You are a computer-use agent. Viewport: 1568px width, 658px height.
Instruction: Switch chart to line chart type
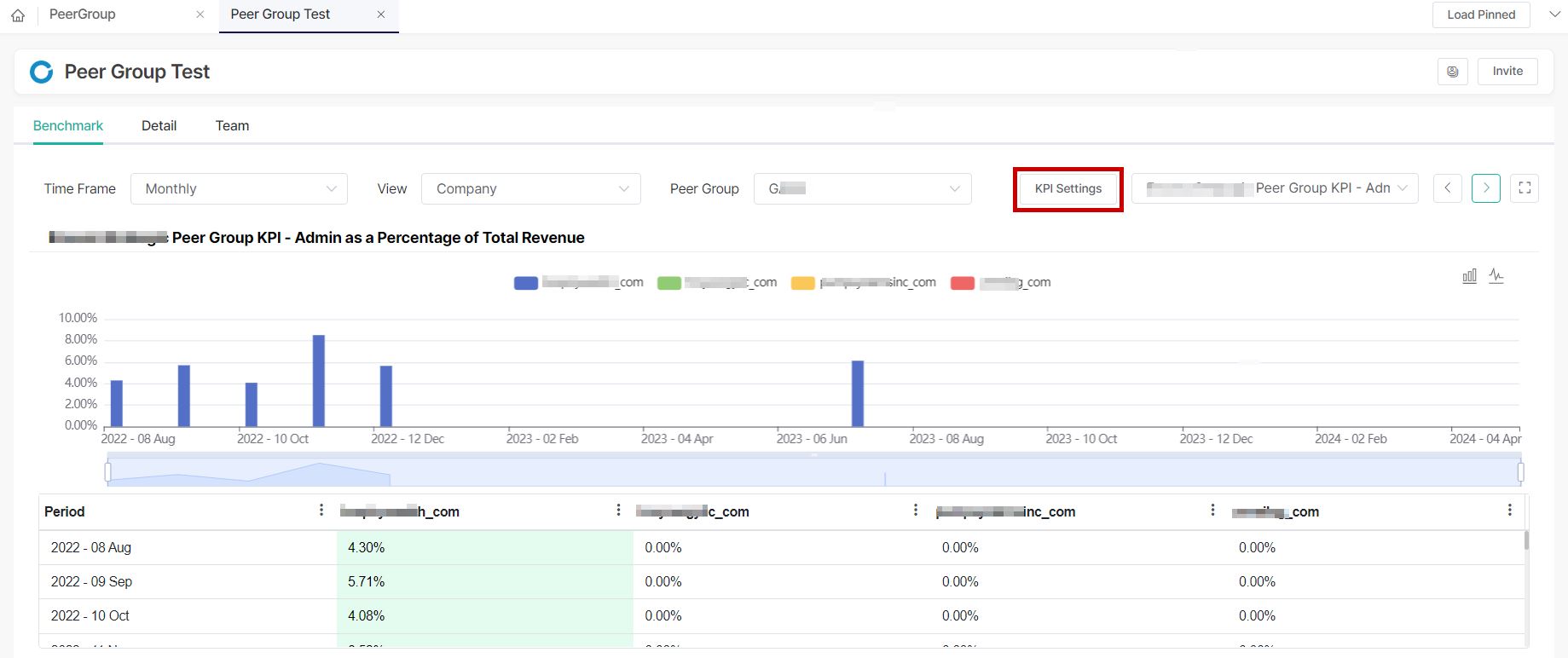click(1496, 276)
